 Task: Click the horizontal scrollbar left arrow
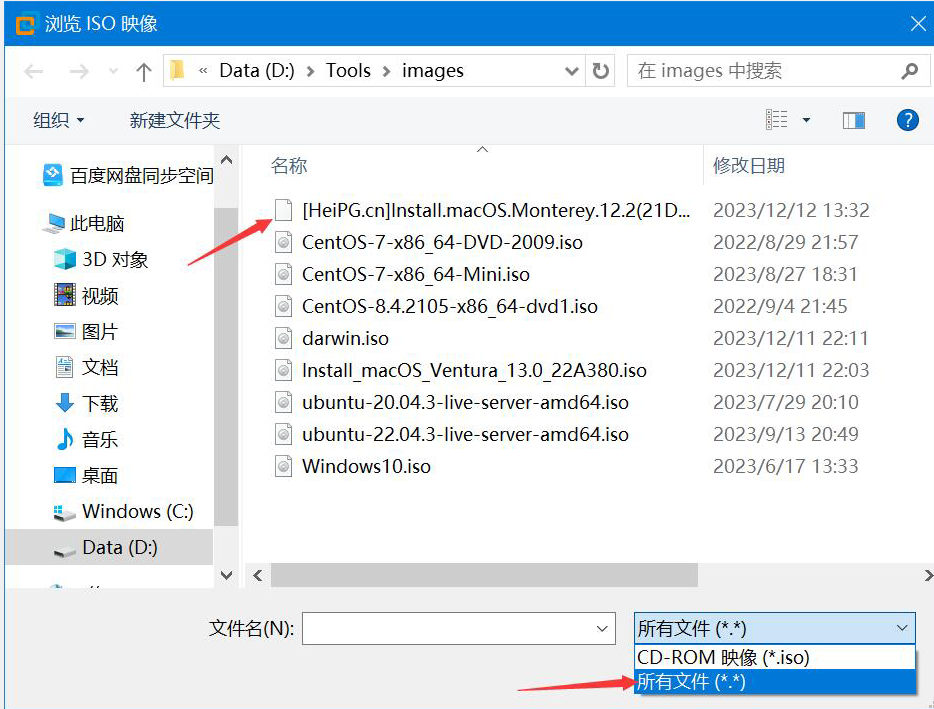[258, 576]
